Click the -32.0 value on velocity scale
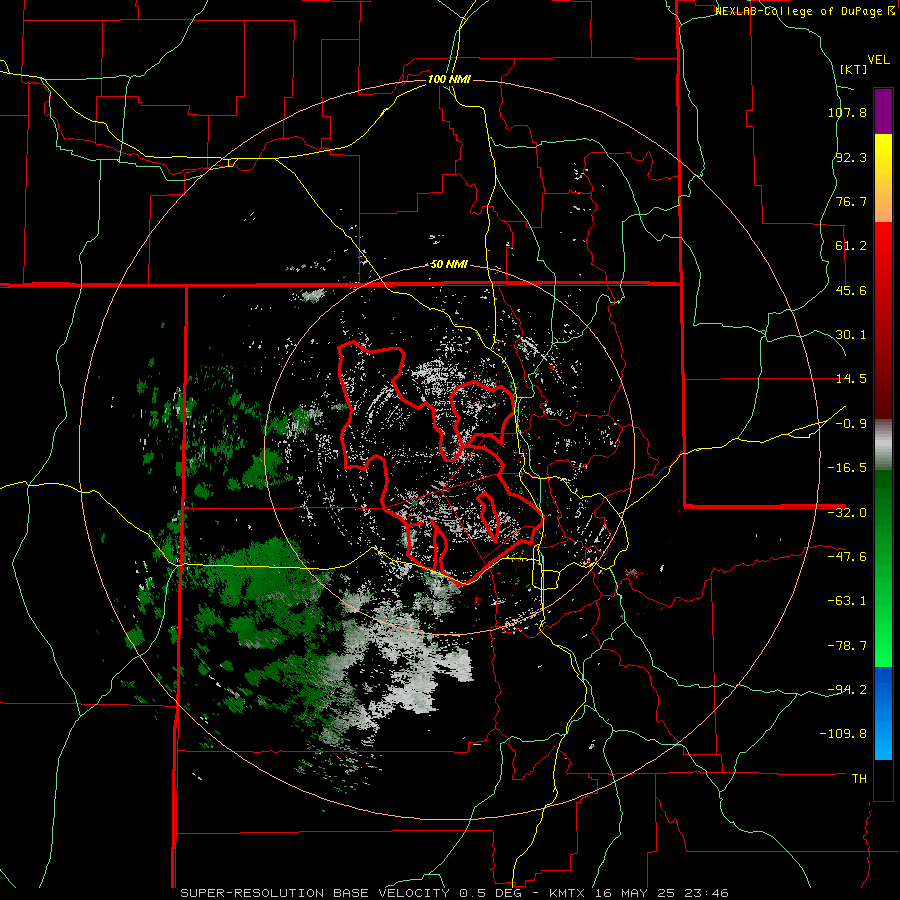The image size is (900, 900). click(x=847, y=513)
